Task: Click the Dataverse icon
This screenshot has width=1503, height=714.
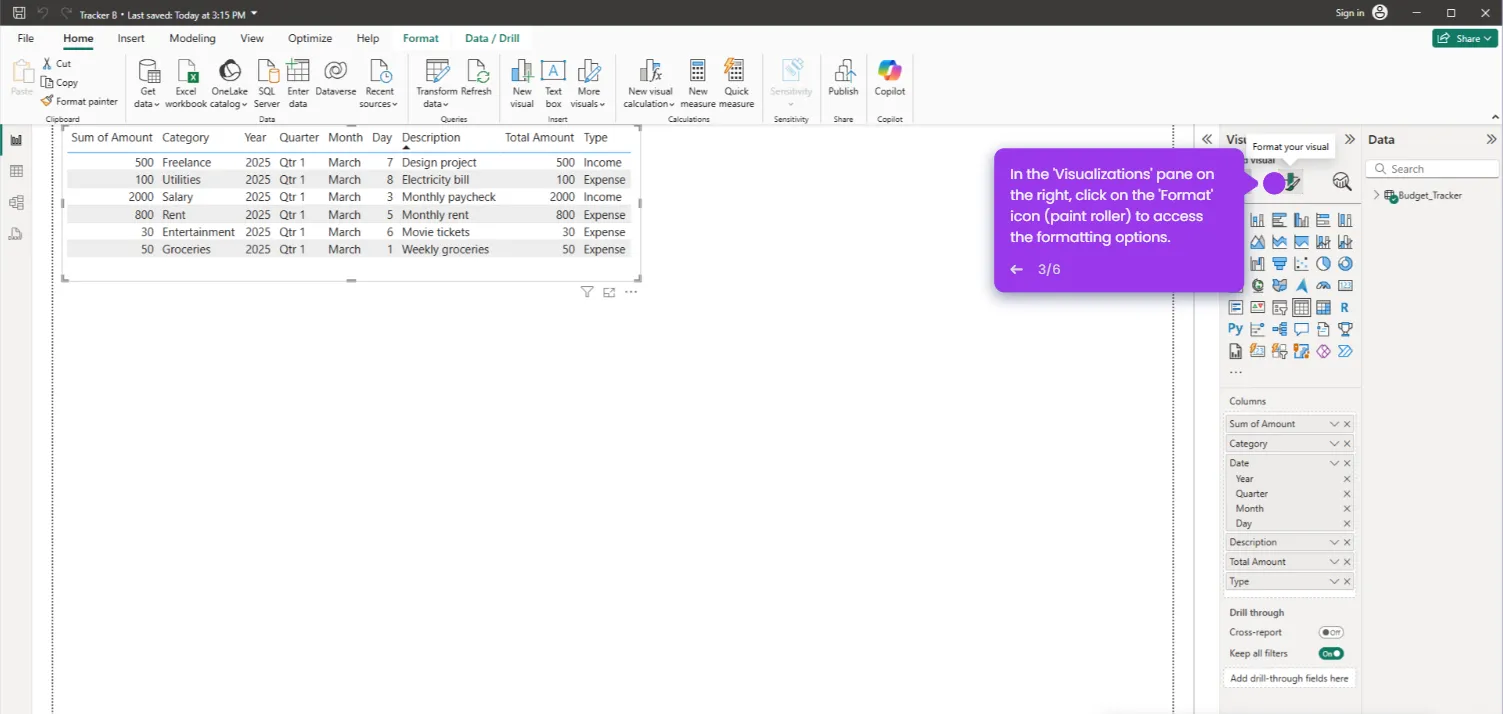Action: coord(336,78)
